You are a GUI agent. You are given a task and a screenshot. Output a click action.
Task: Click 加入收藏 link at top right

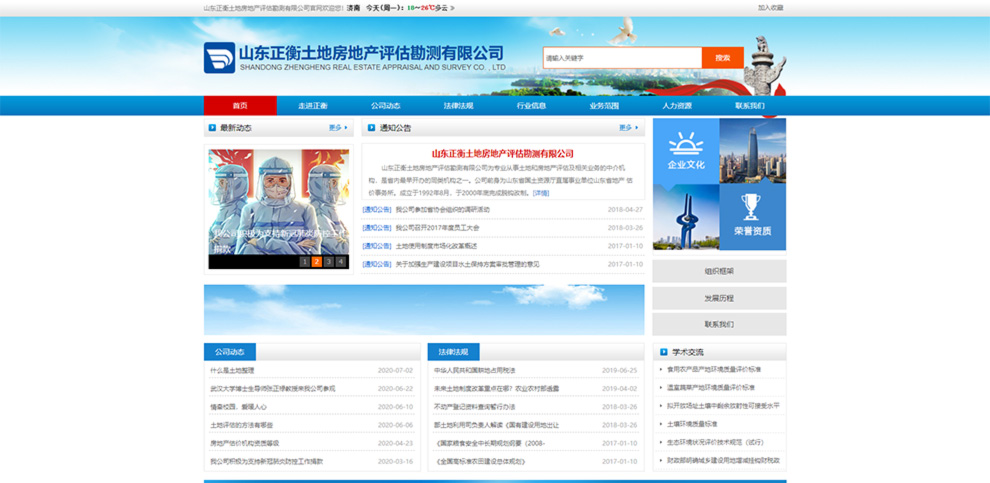(x=770, y=8)
